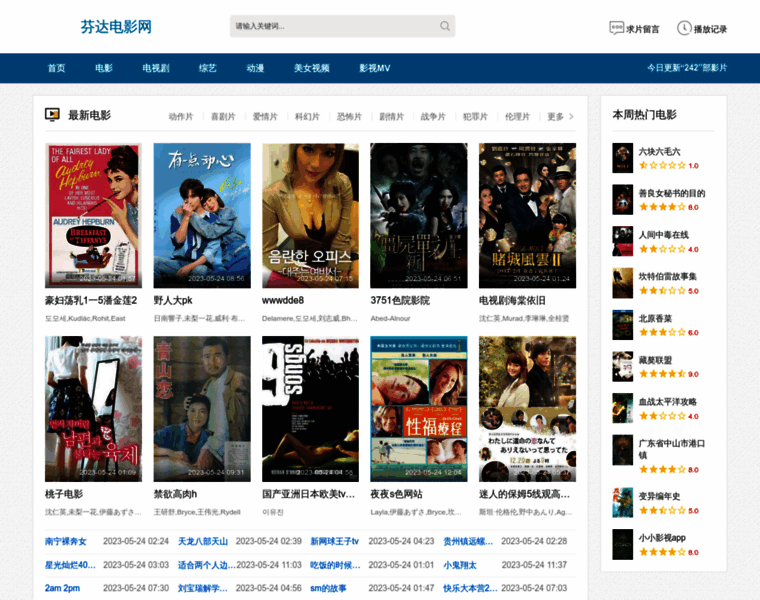The height and width of the screenshot is (600, 760).
Task: Click the 2am 2pm list link
Action: [63, 588]
